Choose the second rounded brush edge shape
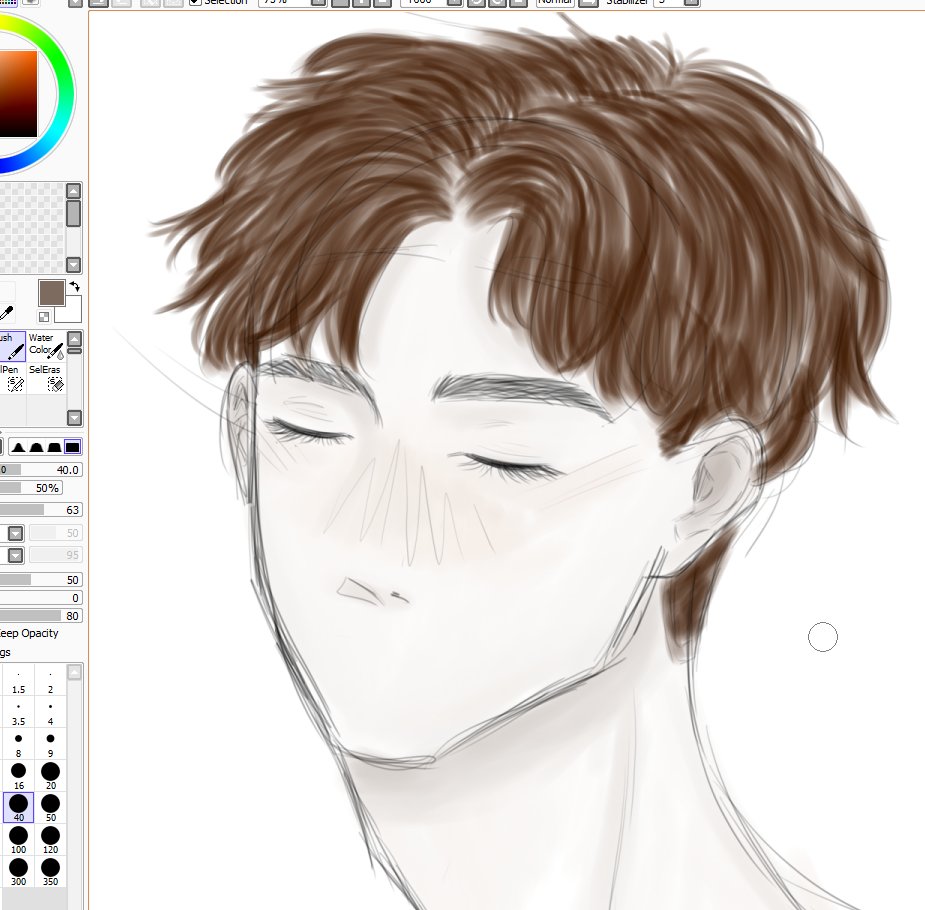 (x=36, y=447)
